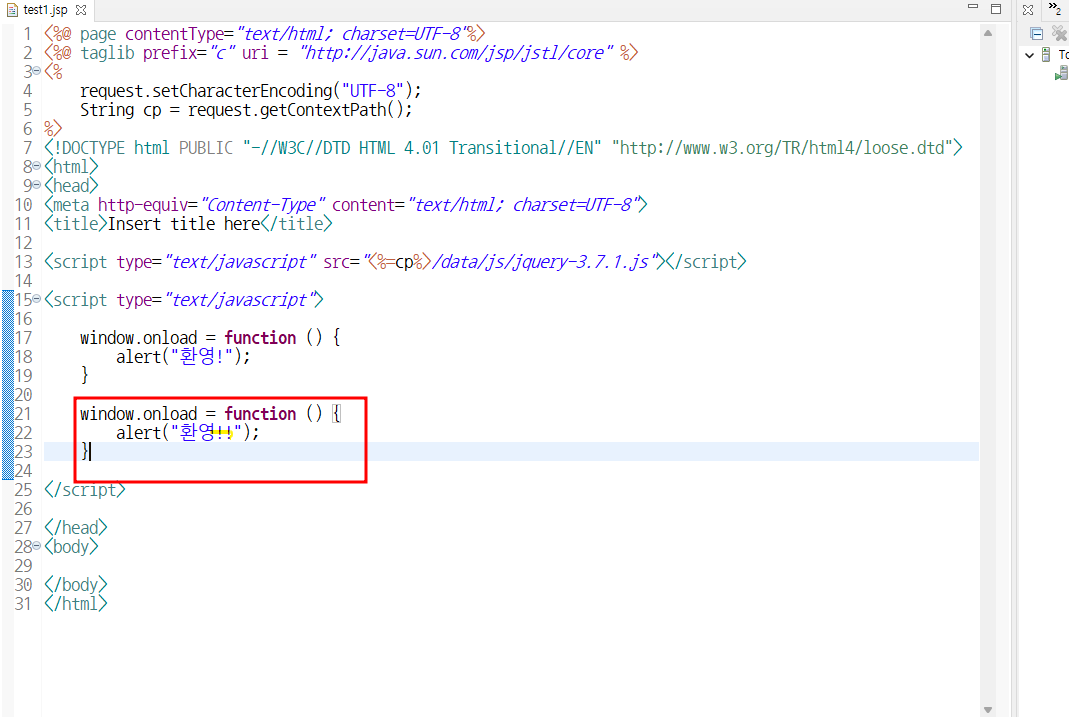Place cursor in DOCTYPE declaration line
This screenshot has height=717, width=1069.
(x=503, y=148)
